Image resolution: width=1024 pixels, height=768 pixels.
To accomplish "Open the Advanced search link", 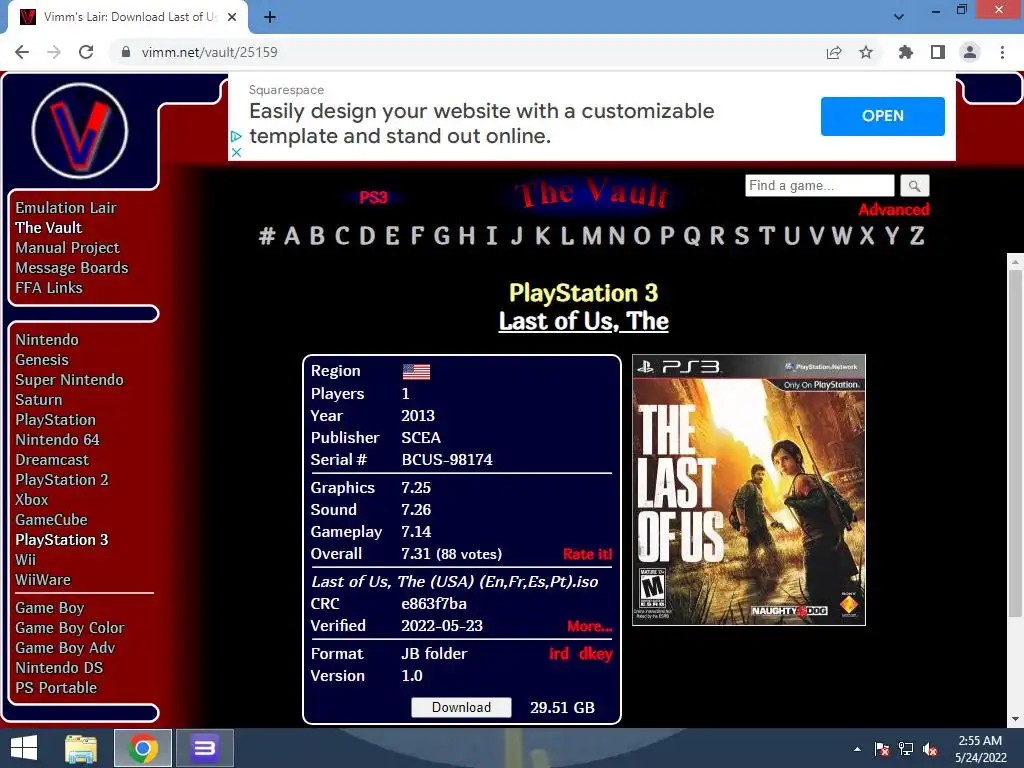I will point(893,210).
